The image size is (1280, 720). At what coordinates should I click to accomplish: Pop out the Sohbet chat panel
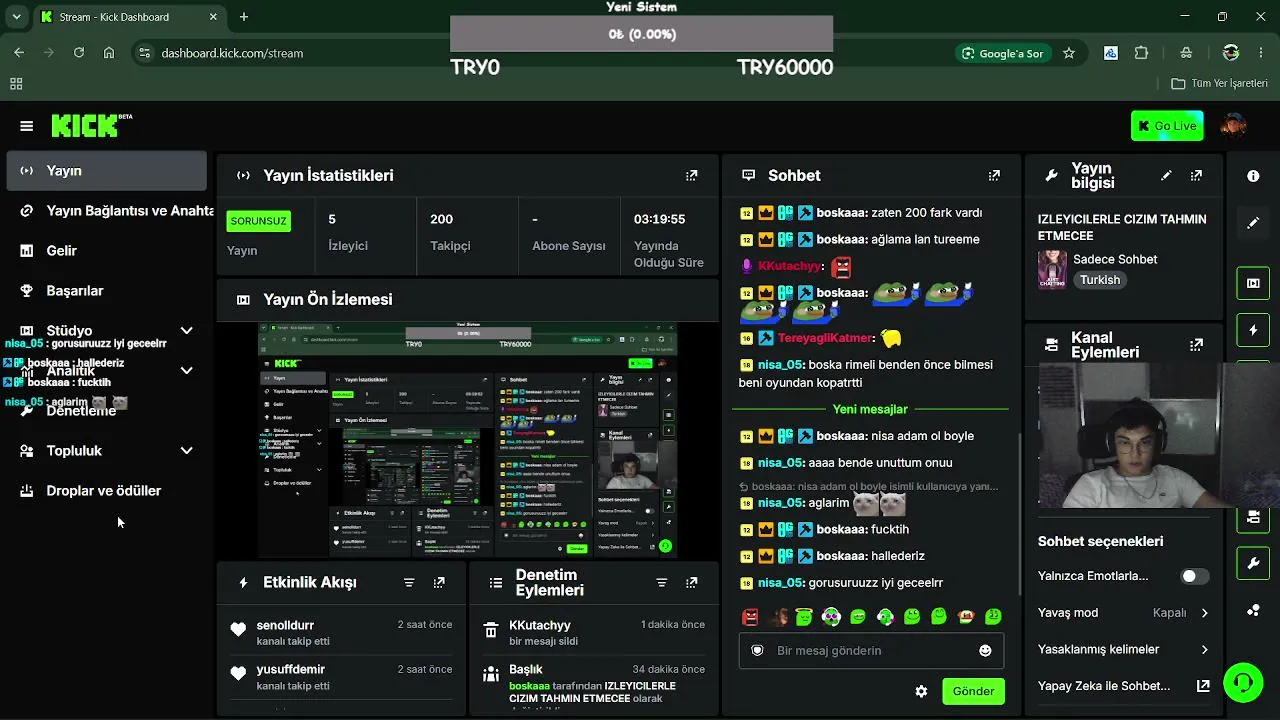[994, 175]
